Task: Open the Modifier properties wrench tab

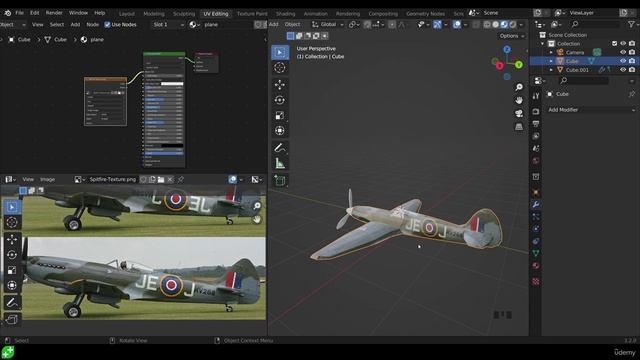Action: (536, 204)
